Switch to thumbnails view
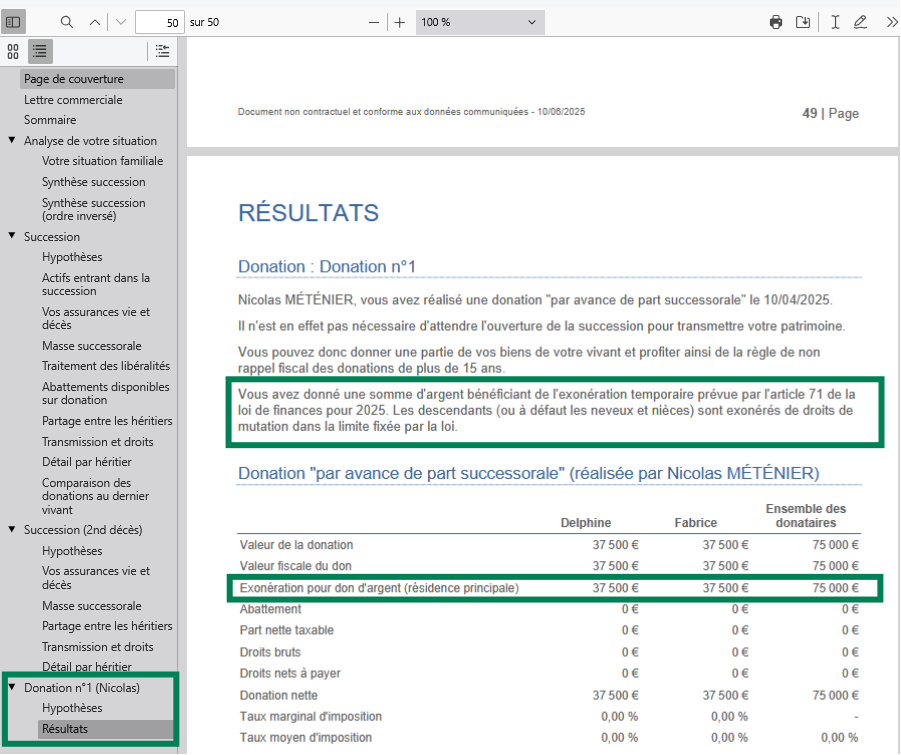 [x=14, y=51]
